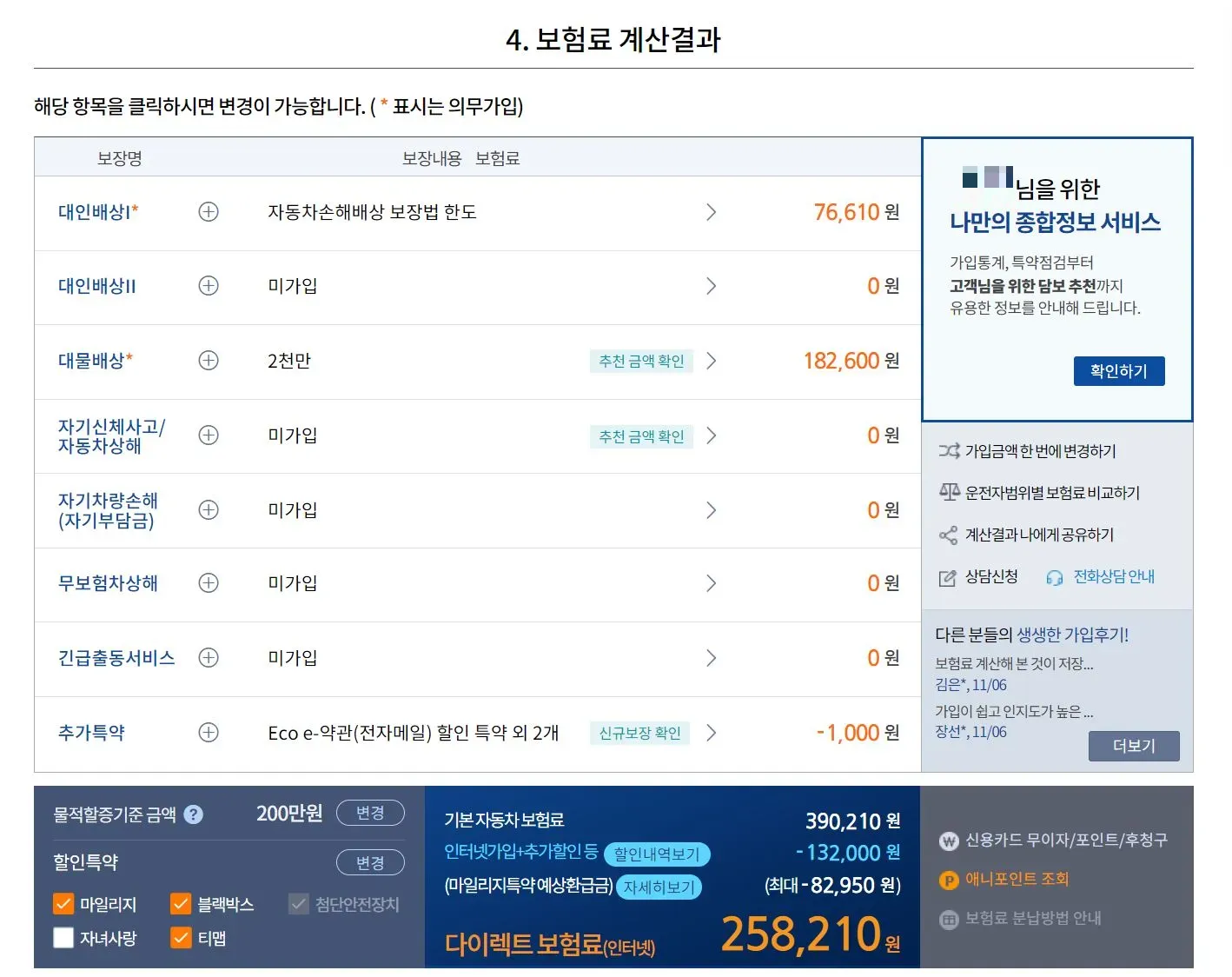Expand 대물배상 details with the plus icon
This screenshot has height=977, width=1232.
(x=209, y=361)
